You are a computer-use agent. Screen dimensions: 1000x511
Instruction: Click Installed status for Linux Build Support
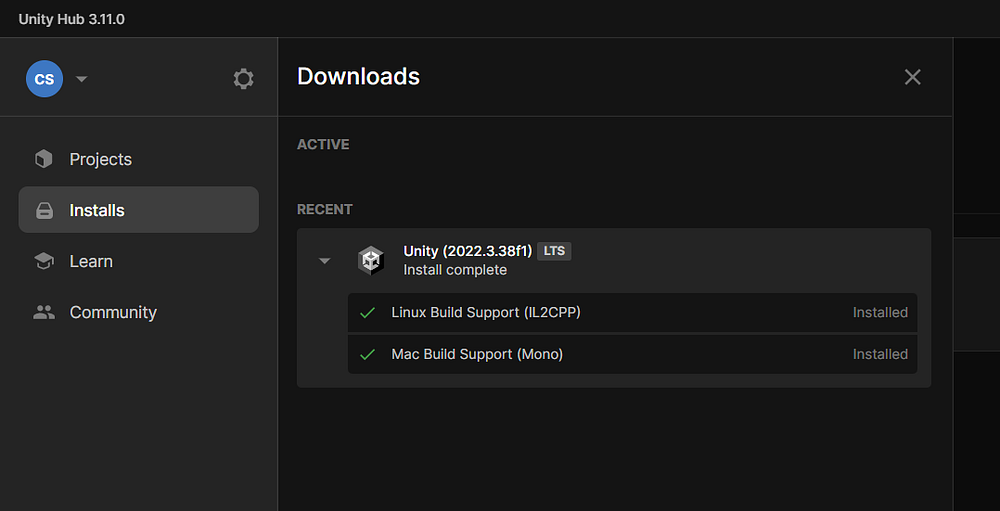click(880, 313)
